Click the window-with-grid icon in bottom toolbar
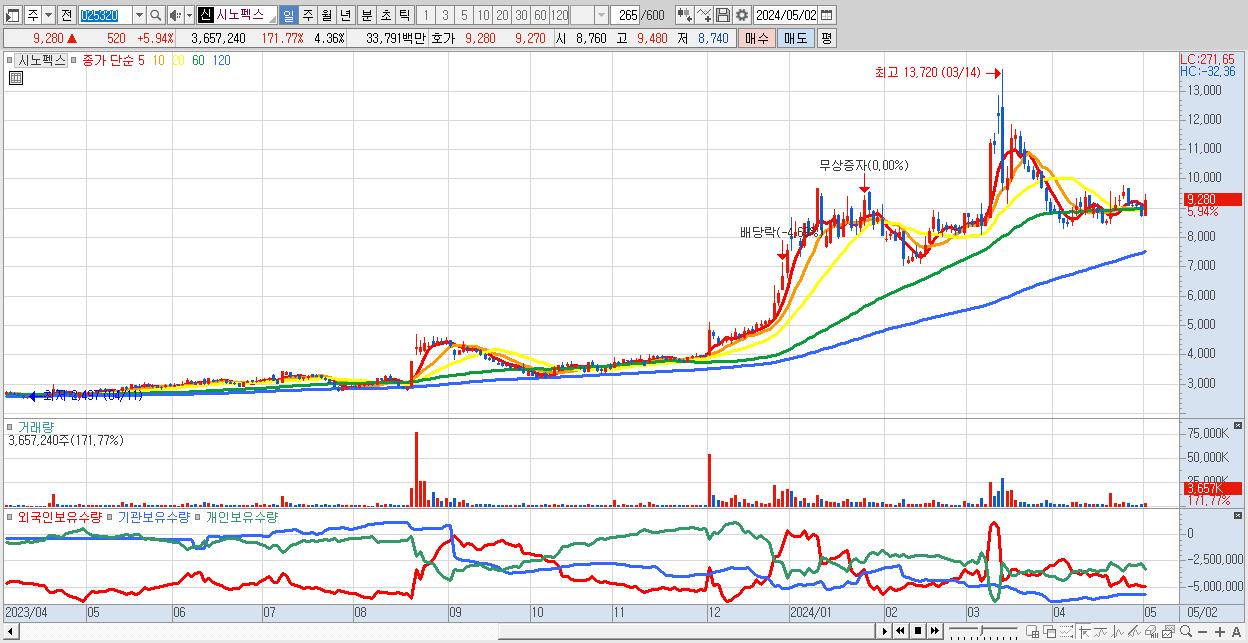1248x643 pixels. (x=1033, y=632)
